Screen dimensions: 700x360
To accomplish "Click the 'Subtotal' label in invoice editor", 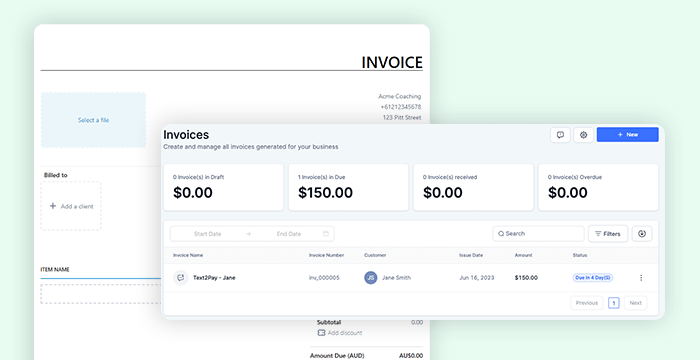I will point(329,322).
